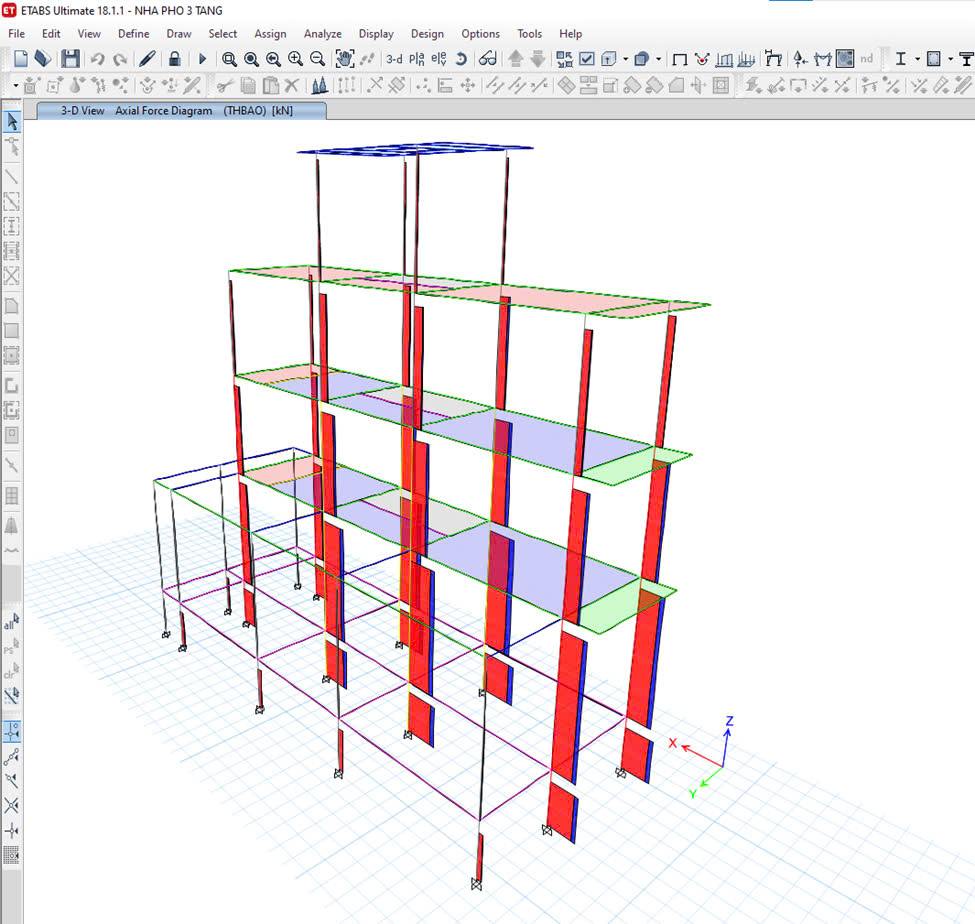Show shell stress contour display

[844, 58]
